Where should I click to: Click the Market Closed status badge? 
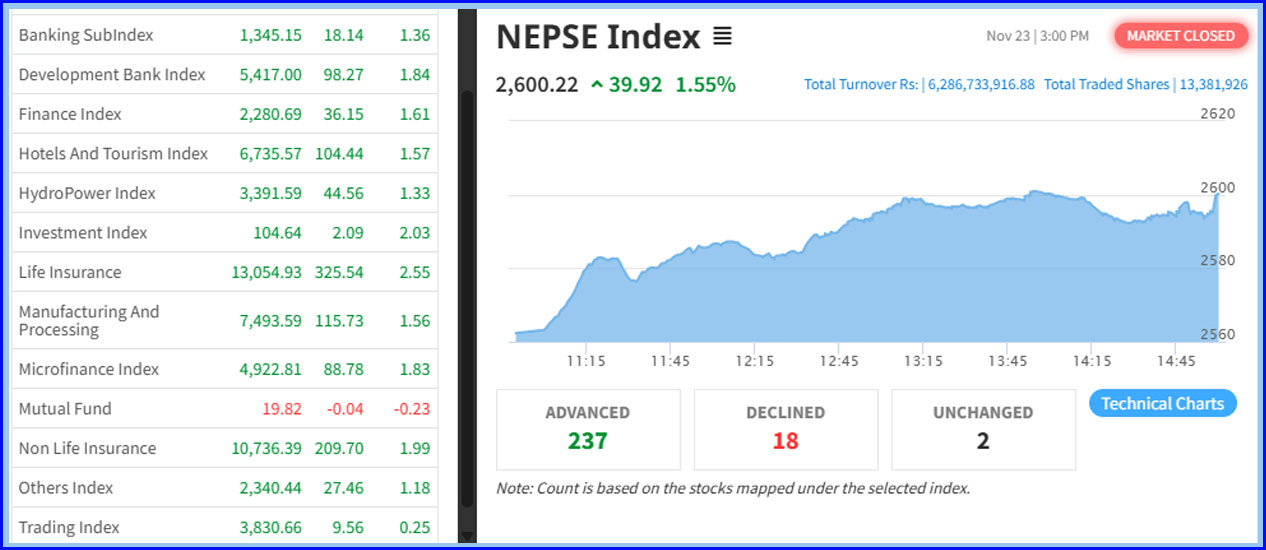pos(1180,36)
